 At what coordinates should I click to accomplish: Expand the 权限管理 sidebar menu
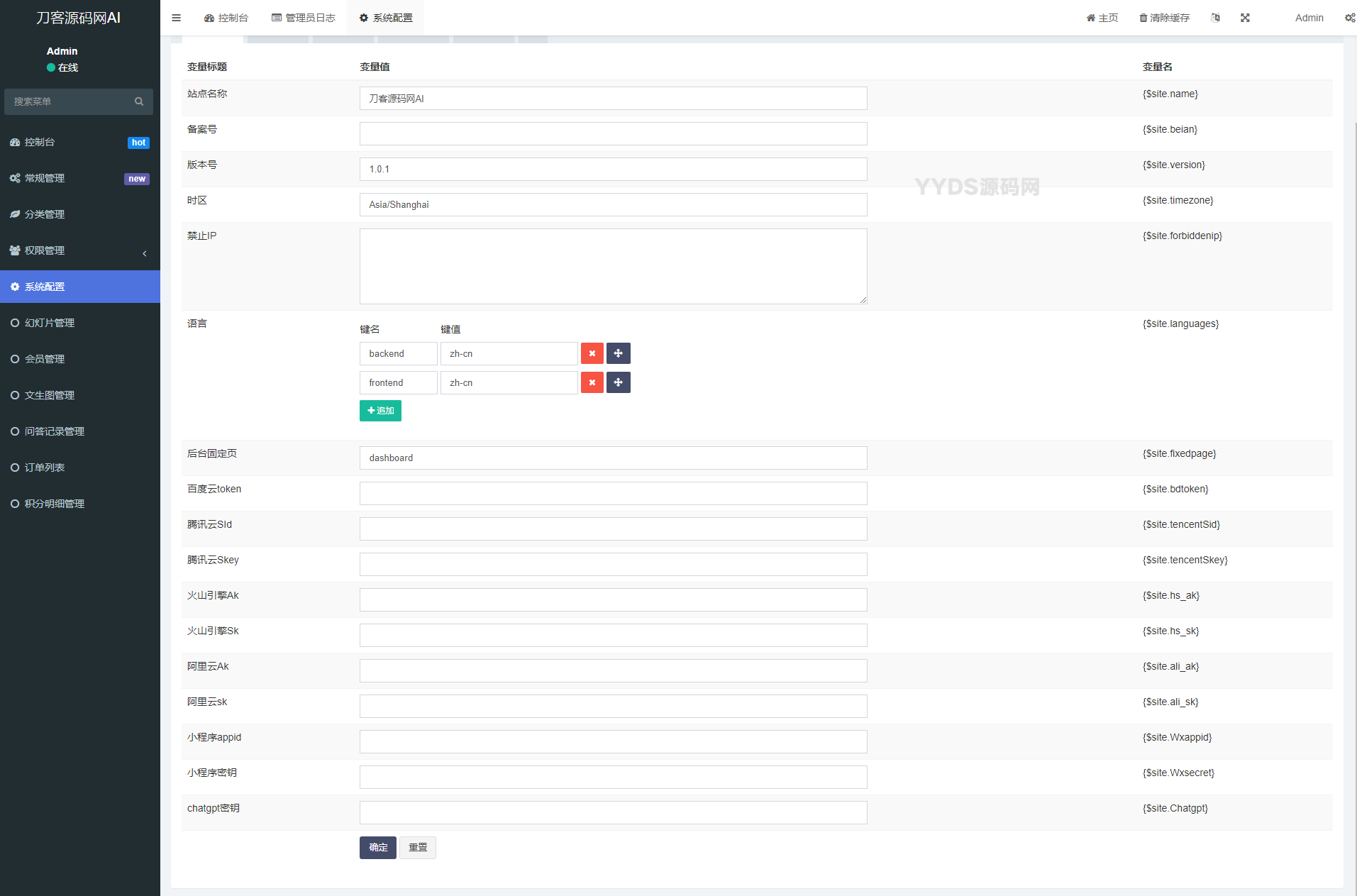coord(79,250)
